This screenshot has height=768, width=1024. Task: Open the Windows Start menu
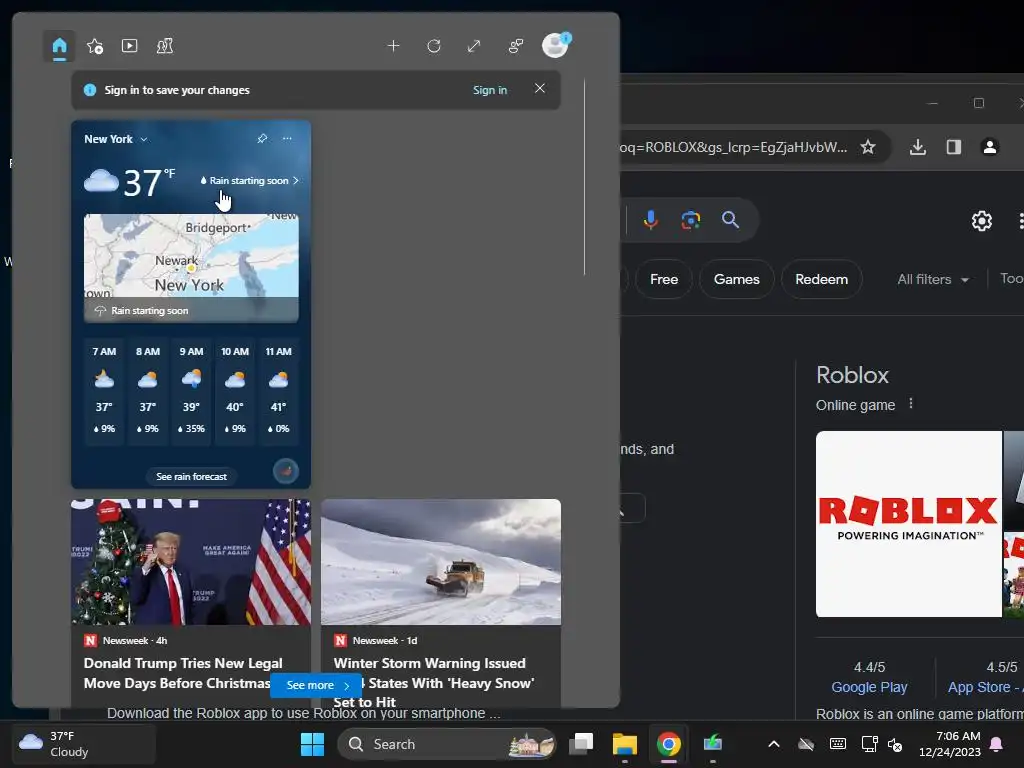tap(312, 744)
